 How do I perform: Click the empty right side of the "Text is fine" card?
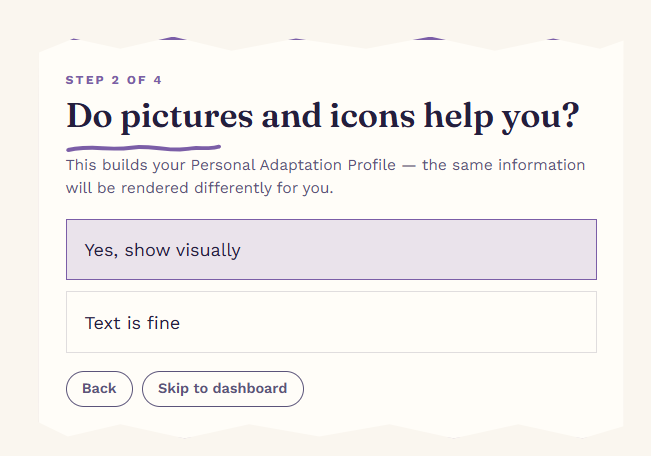[457, 322]
